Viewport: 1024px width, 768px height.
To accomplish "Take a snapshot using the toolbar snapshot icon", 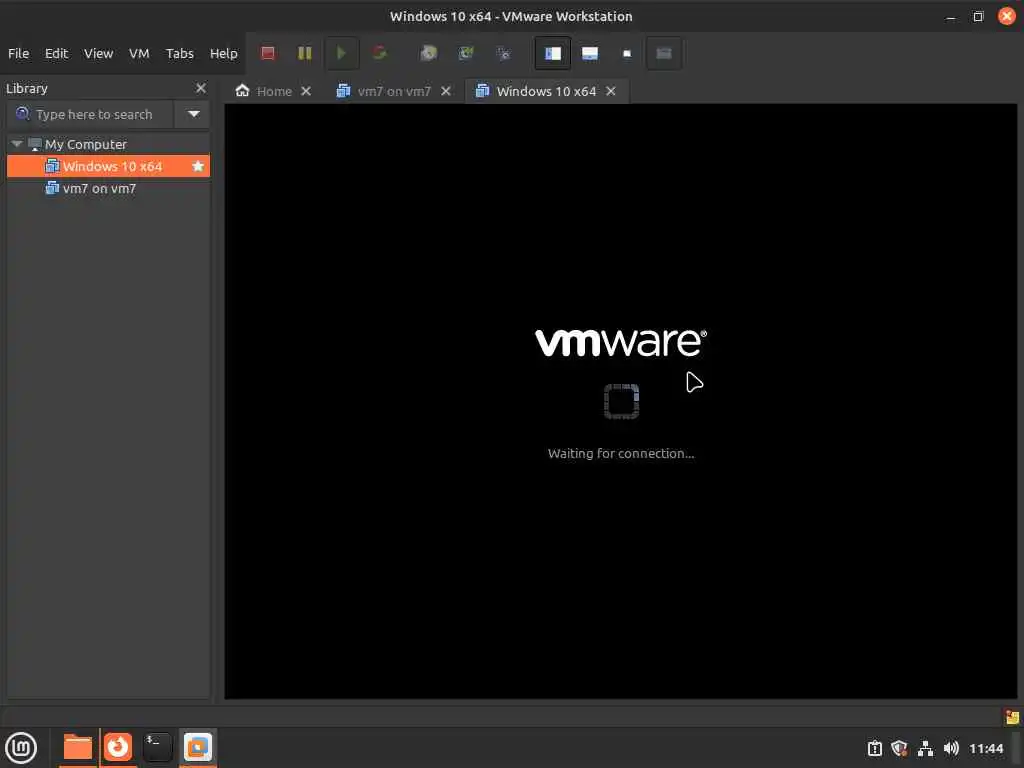I will pos(428,53).
